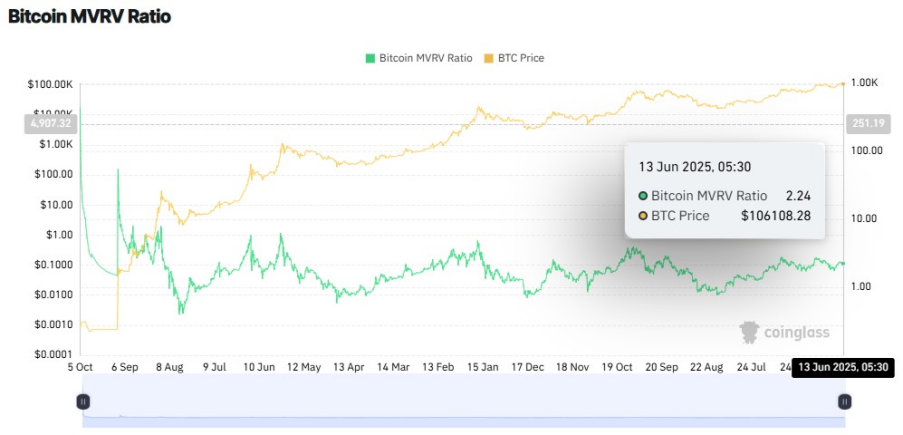Click the 10.00 right axis label
903x435 pixels.
864,218
